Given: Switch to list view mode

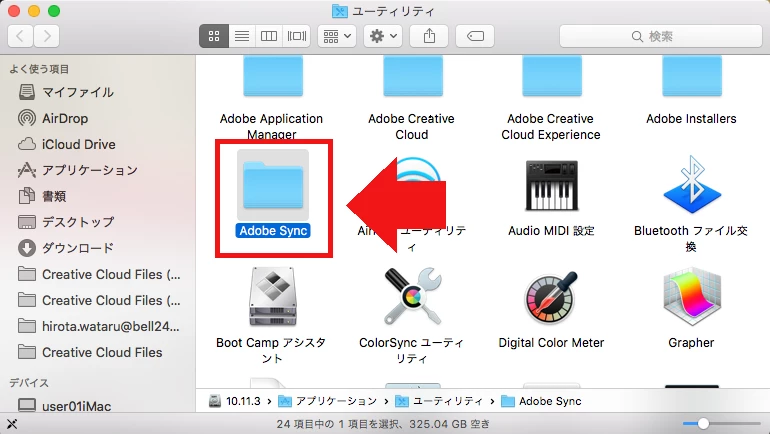Looking at the screenshot, I should pos(242,36).
